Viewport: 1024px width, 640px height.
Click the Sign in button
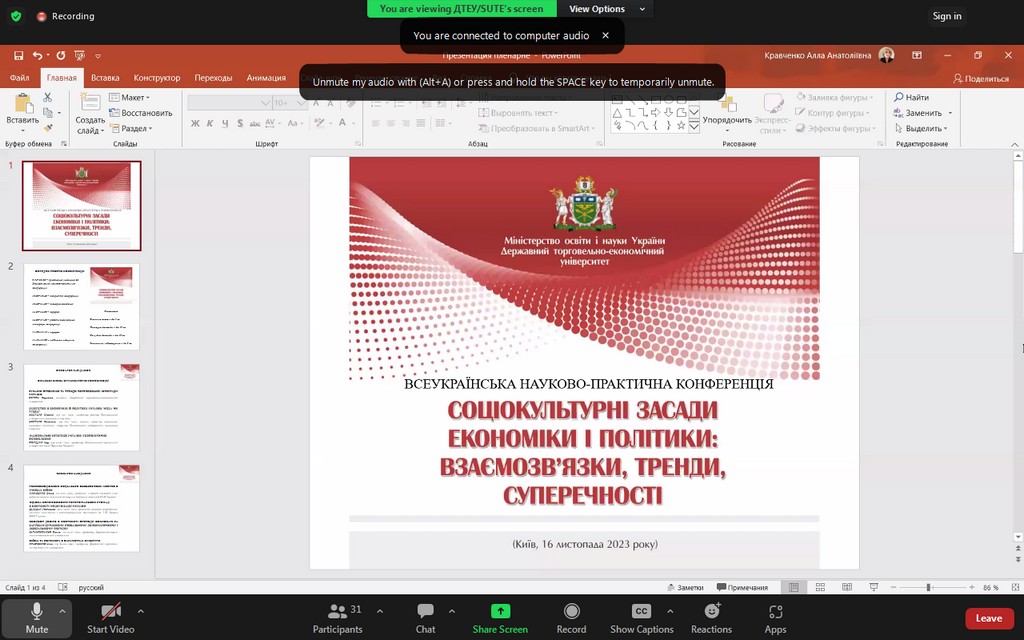tap(946, 16)
